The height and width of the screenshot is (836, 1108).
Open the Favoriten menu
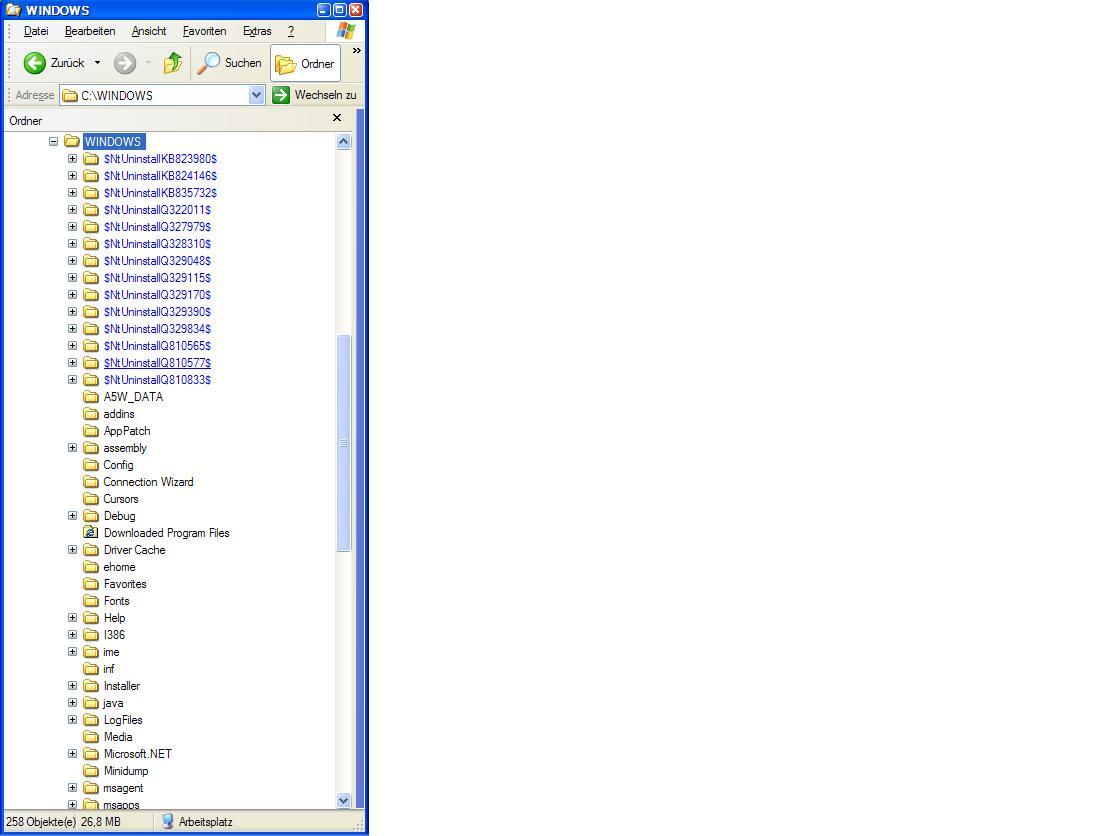[x=204, y=31]
